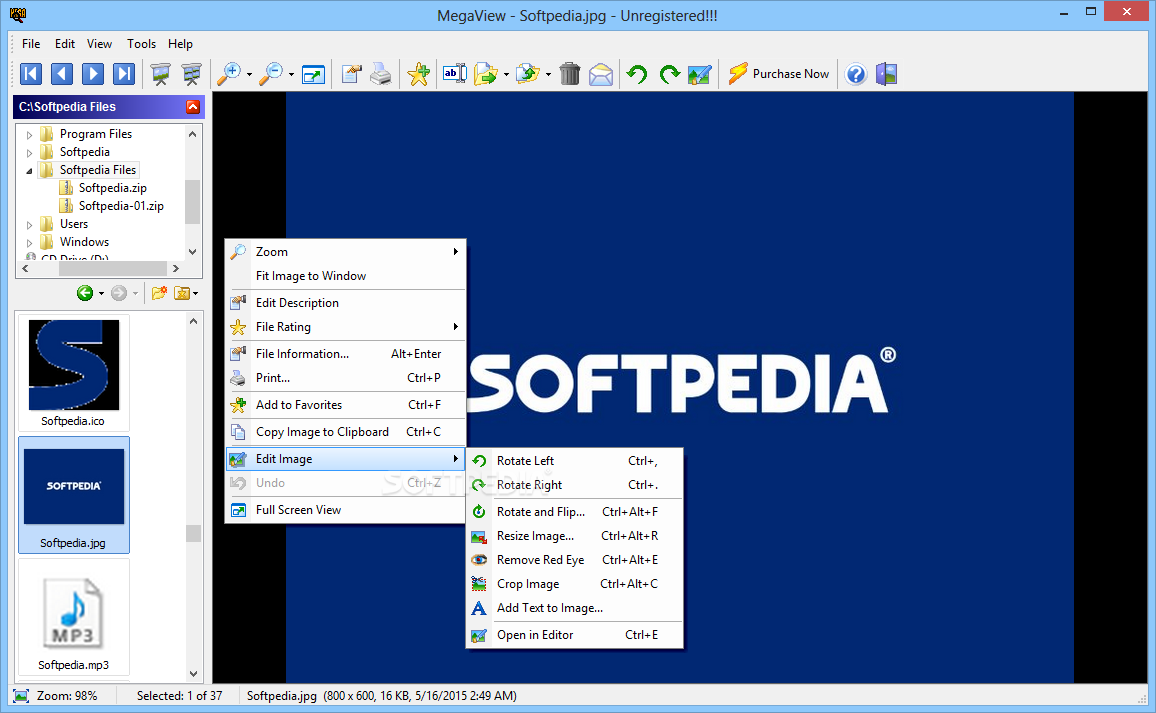Image resolution: width=1156 pixels, height=713 pixels.
Task: Add to favorites star toolbar icon
Action: [419, 74]
